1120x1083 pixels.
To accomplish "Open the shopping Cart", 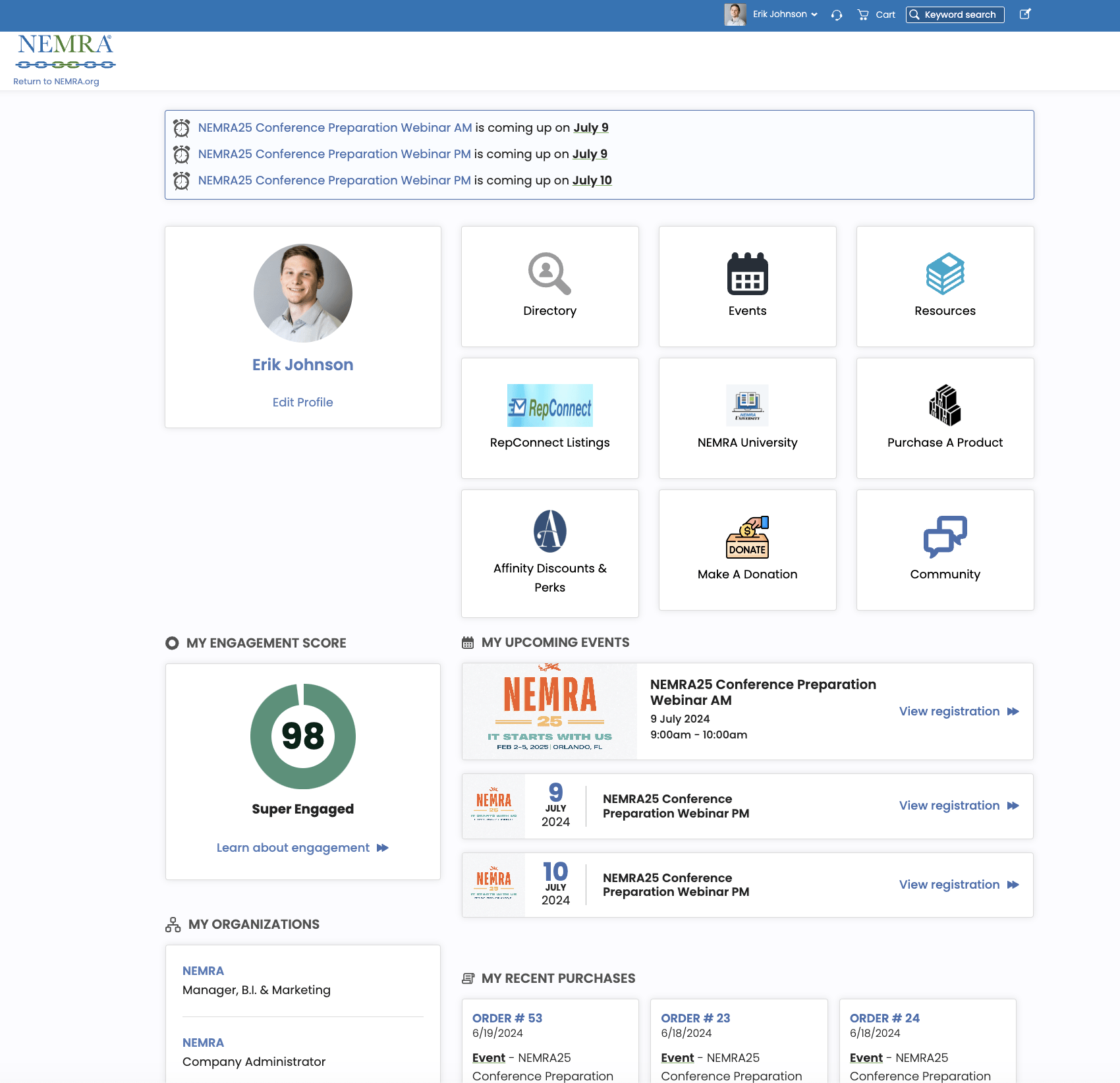I will point(876,14).
